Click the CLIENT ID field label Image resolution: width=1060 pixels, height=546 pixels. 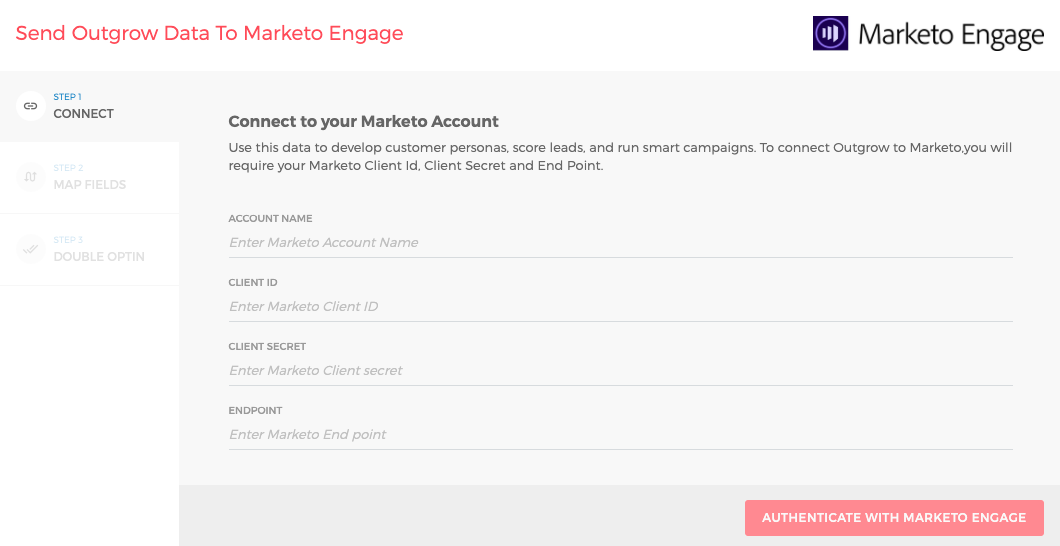coord(253,283)
